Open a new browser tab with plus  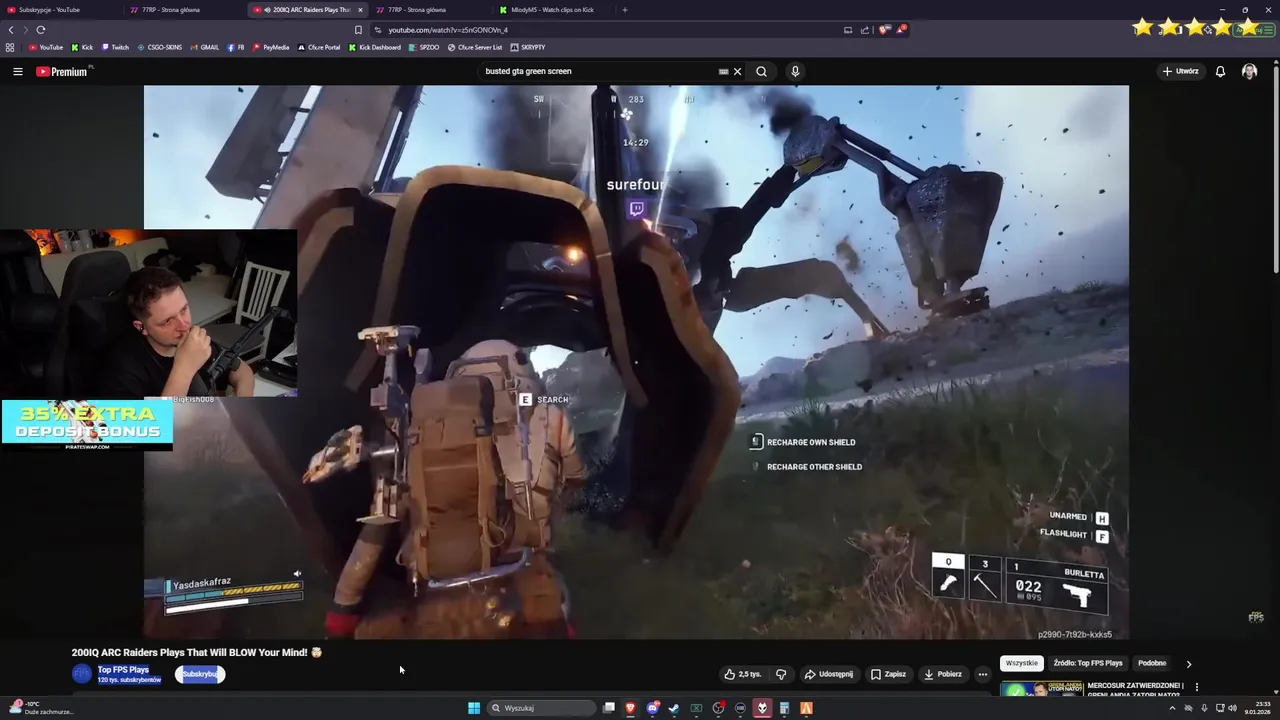tap(625, 10)
